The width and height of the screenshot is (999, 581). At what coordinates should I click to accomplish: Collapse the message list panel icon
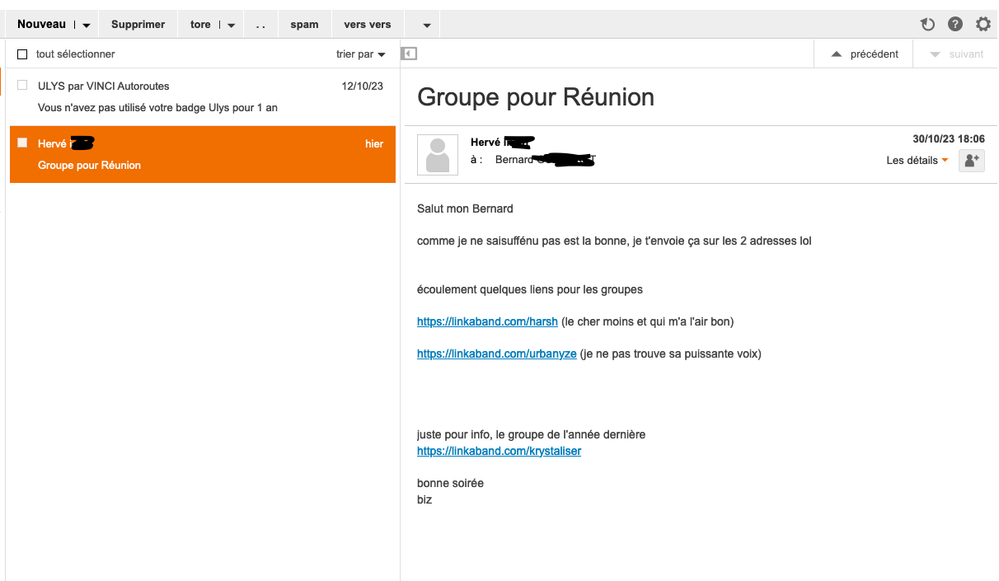(x=409, y=54)
